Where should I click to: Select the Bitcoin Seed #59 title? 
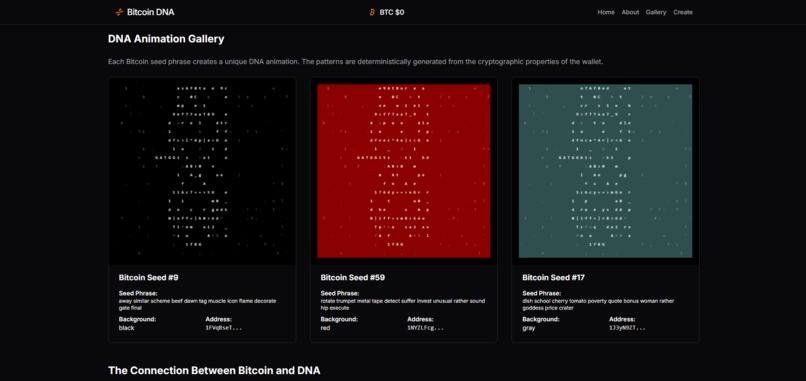pos(353,278)
